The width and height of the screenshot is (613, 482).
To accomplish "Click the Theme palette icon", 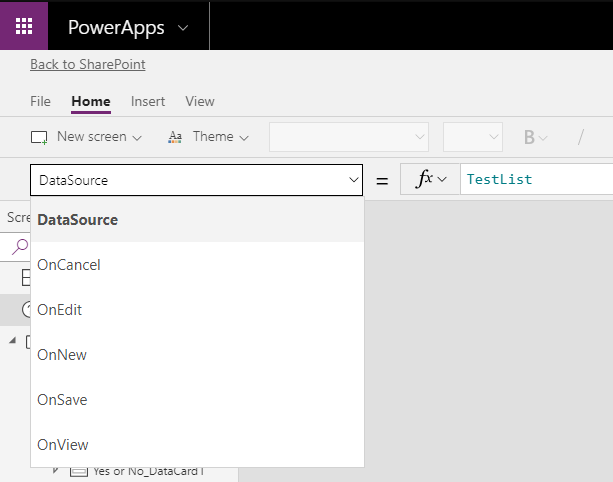I will coord(175,137).
